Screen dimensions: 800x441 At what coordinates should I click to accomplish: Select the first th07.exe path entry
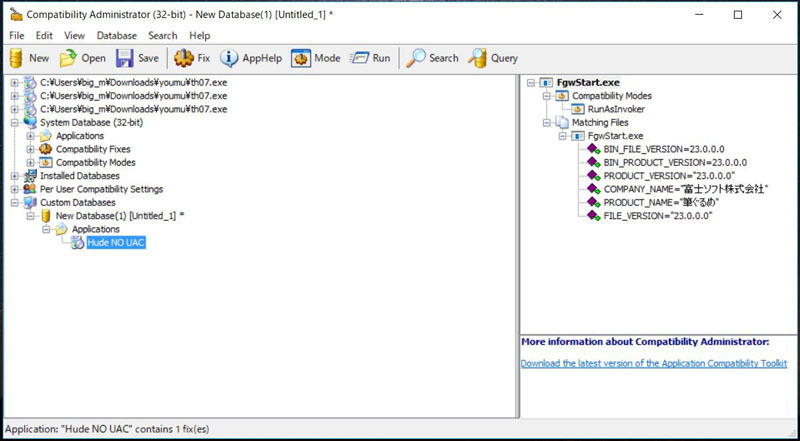point(134,82)
